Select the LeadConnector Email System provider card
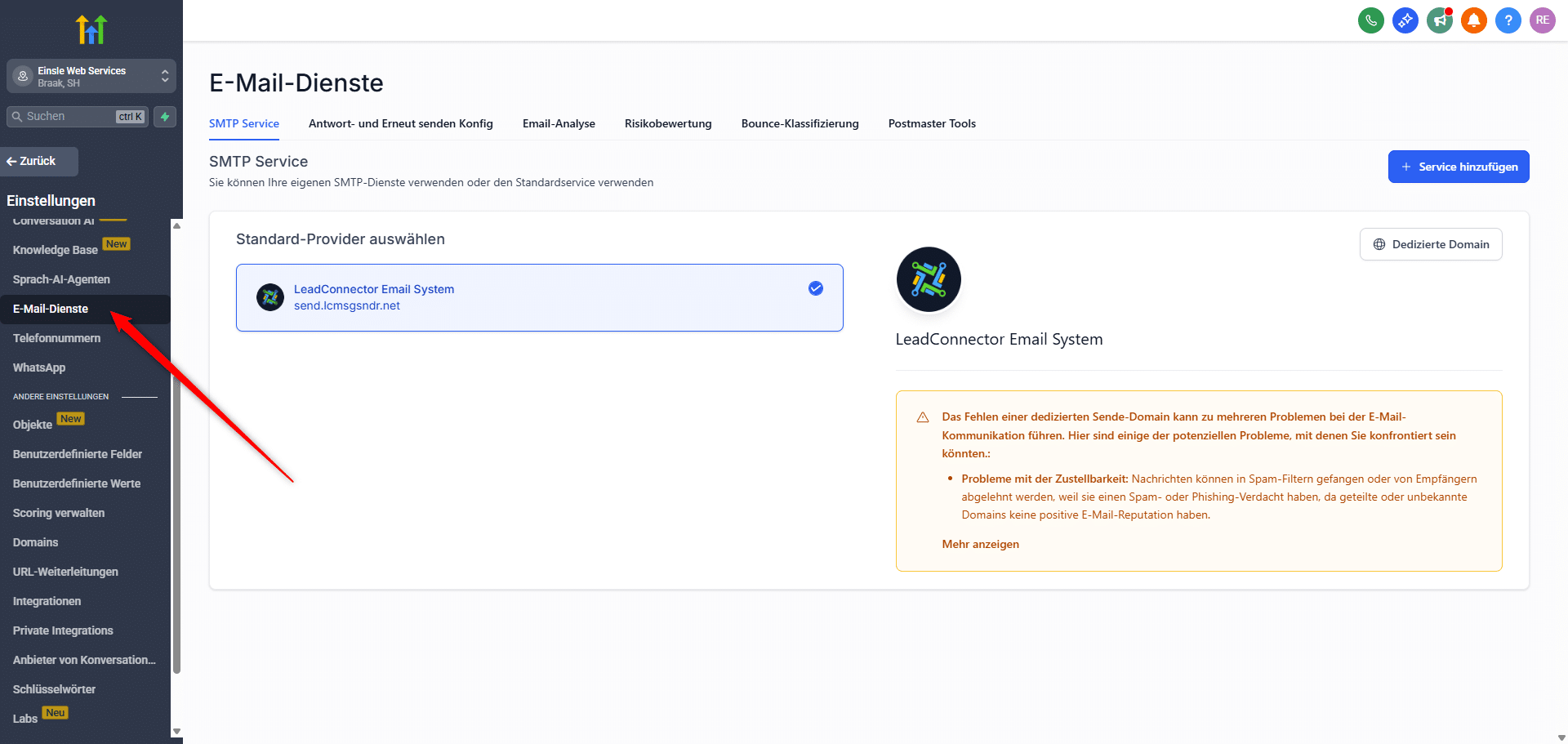 pos(540,297)
